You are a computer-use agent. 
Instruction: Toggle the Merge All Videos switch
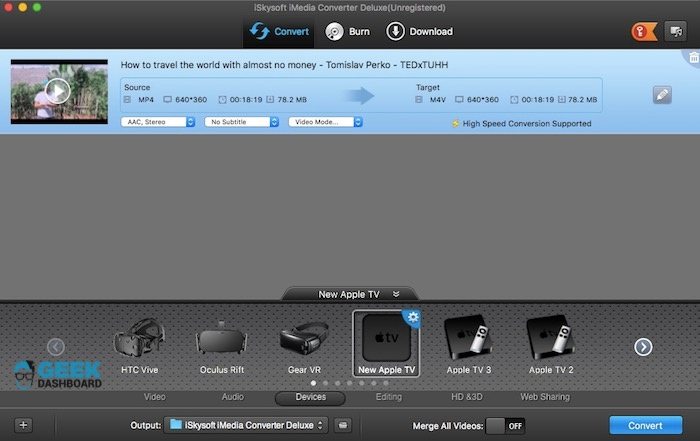(505, 426)
